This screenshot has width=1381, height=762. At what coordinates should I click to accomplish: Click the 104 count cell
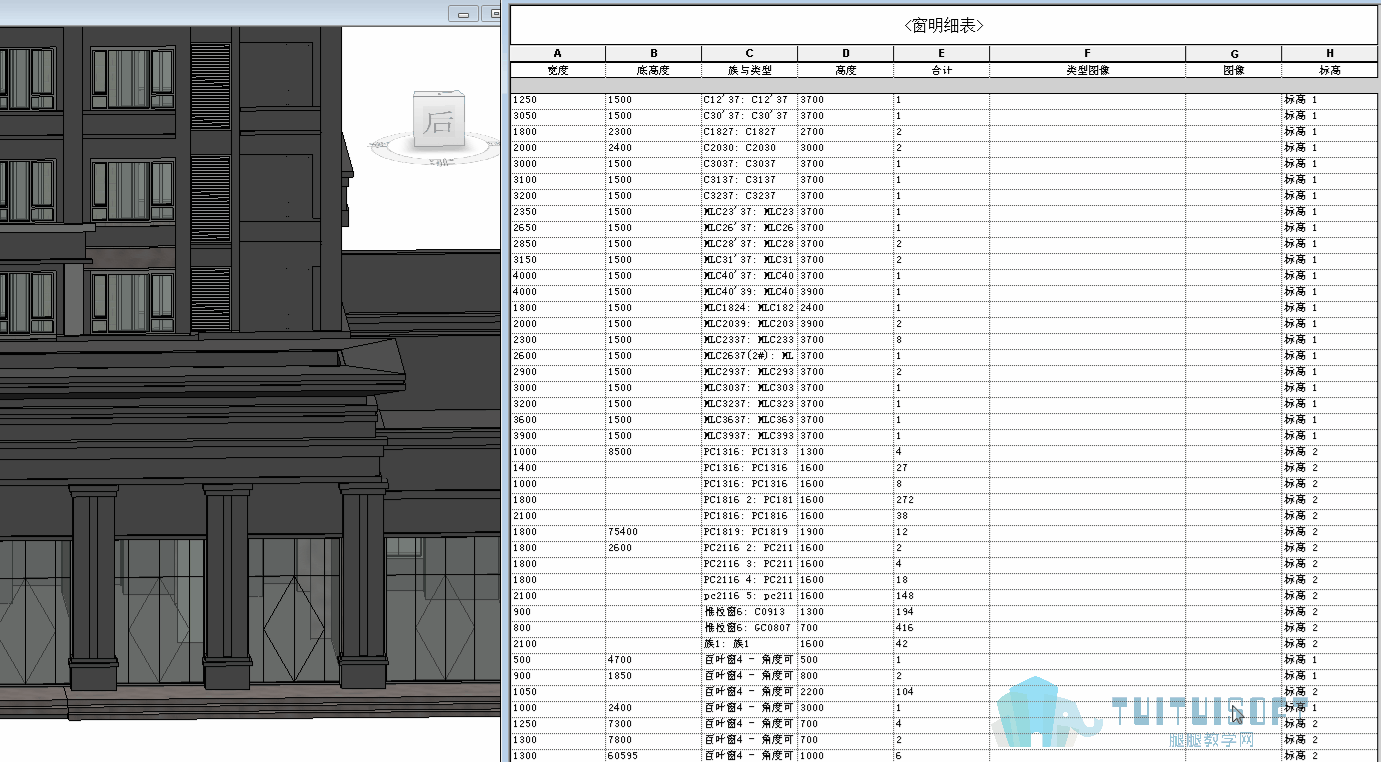[x=941, y=692]
